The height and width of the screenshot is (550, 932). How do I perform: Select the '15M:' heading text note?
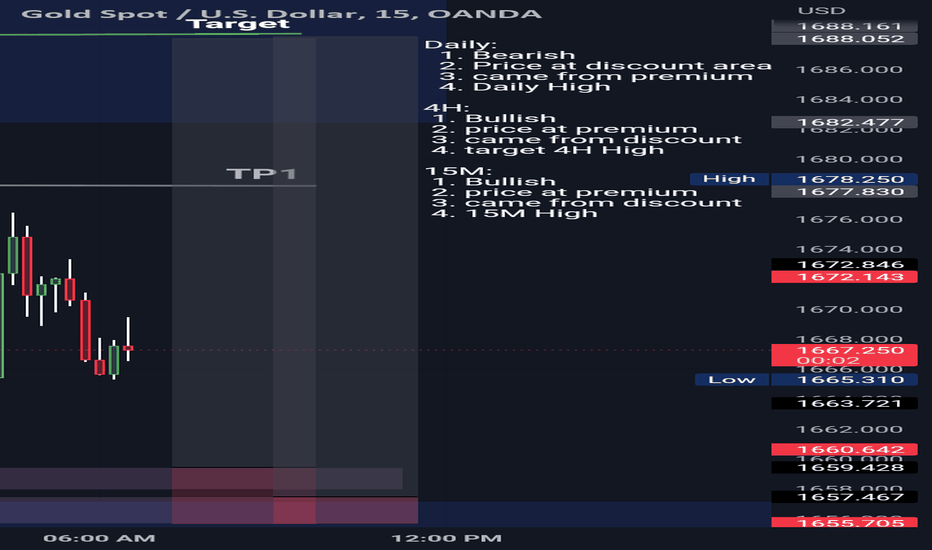(458, 171)
